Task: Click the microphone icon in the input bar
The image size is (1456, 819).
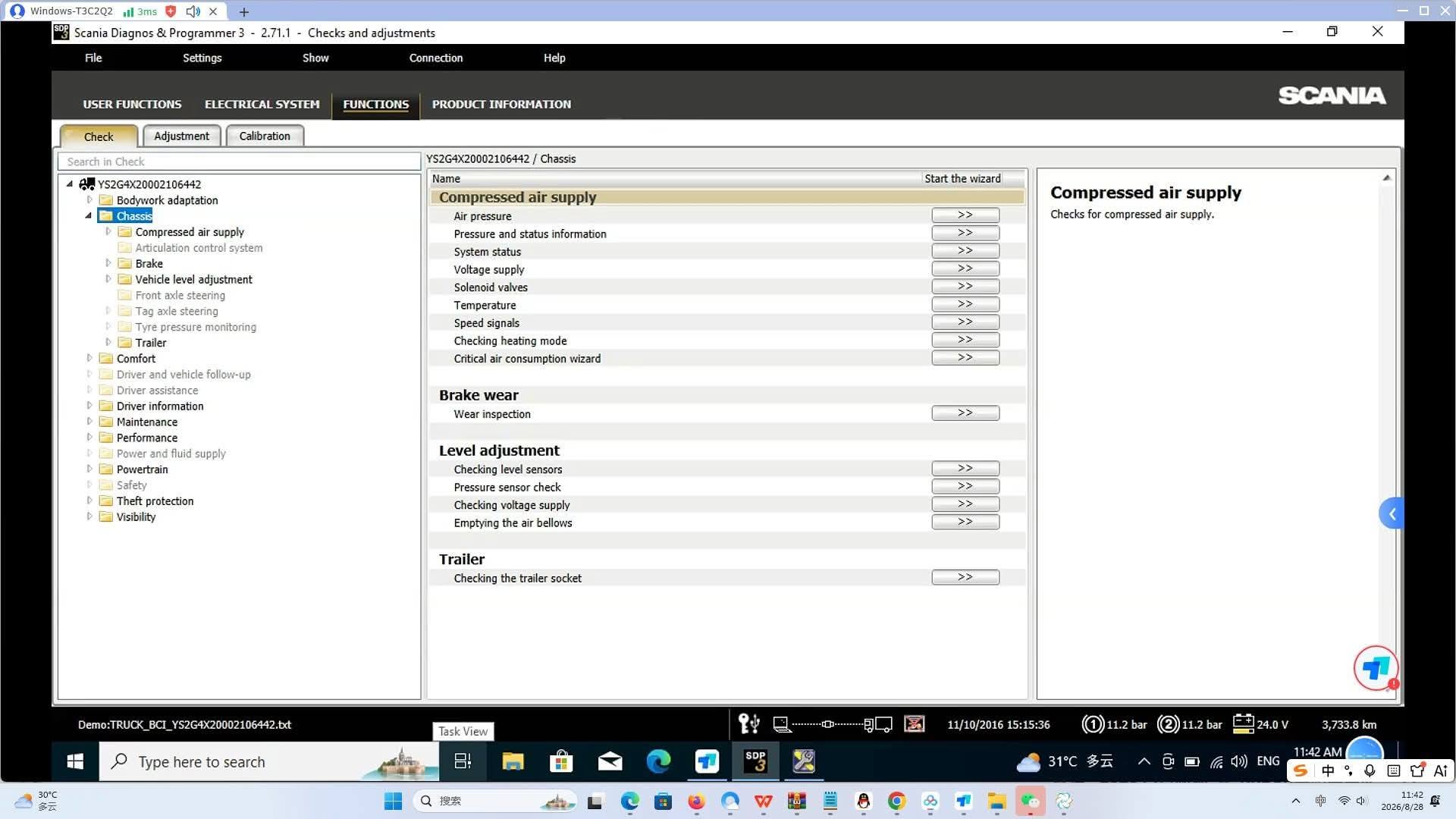Action: point(1370,771)
